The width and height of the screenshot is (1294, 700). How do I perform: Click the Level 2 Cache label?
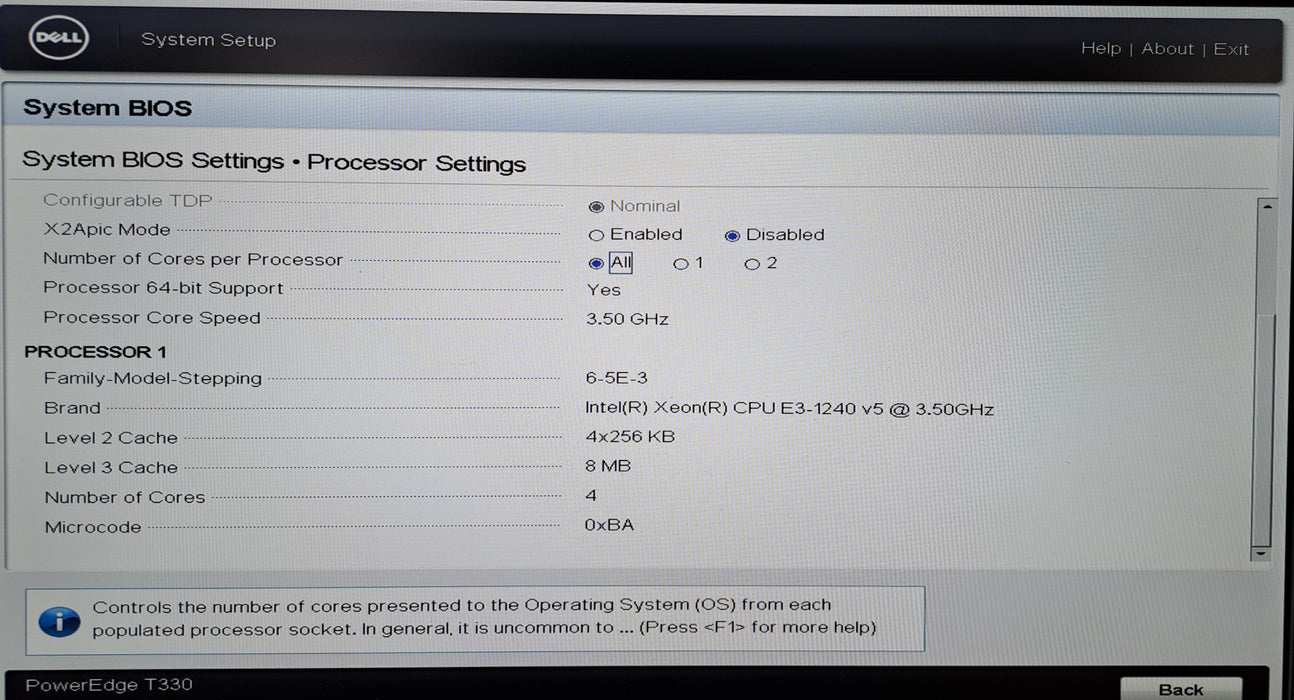pyautogui.click(x=111, y=438)
